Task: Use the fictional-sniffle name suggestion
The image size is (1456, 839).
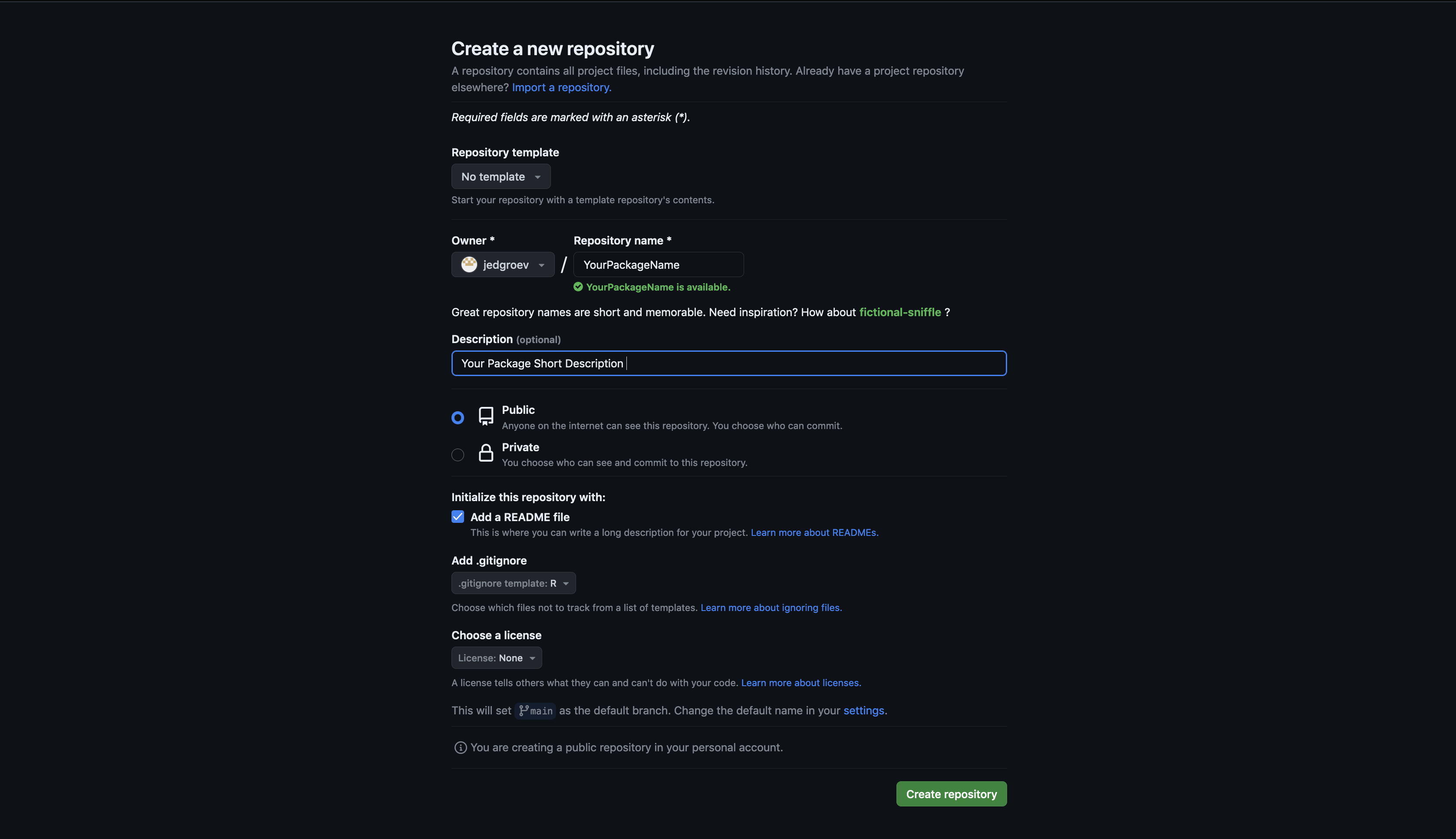Action: pyautogui.click(x=899, y=312)
